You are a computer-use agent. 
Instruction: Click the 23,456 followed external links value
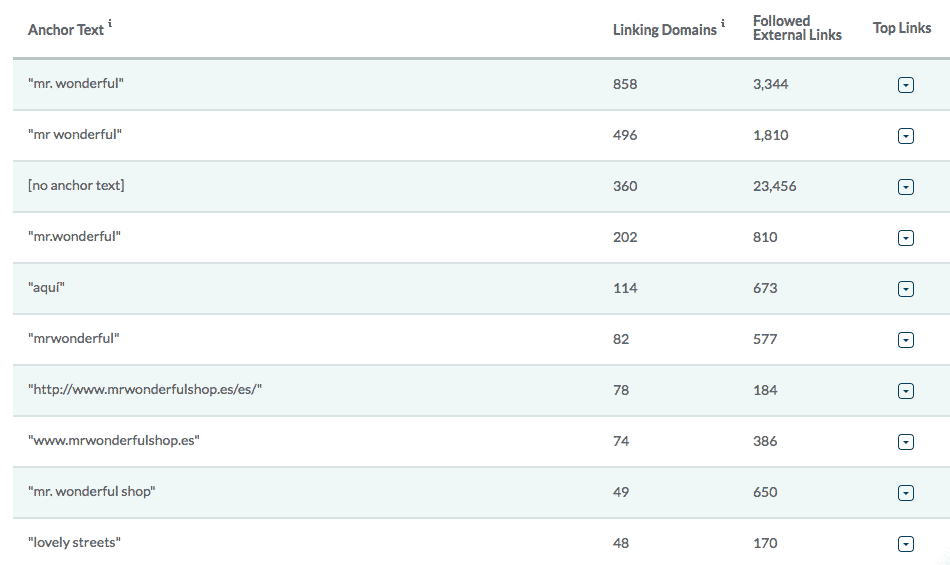click(x=775, y=186)
